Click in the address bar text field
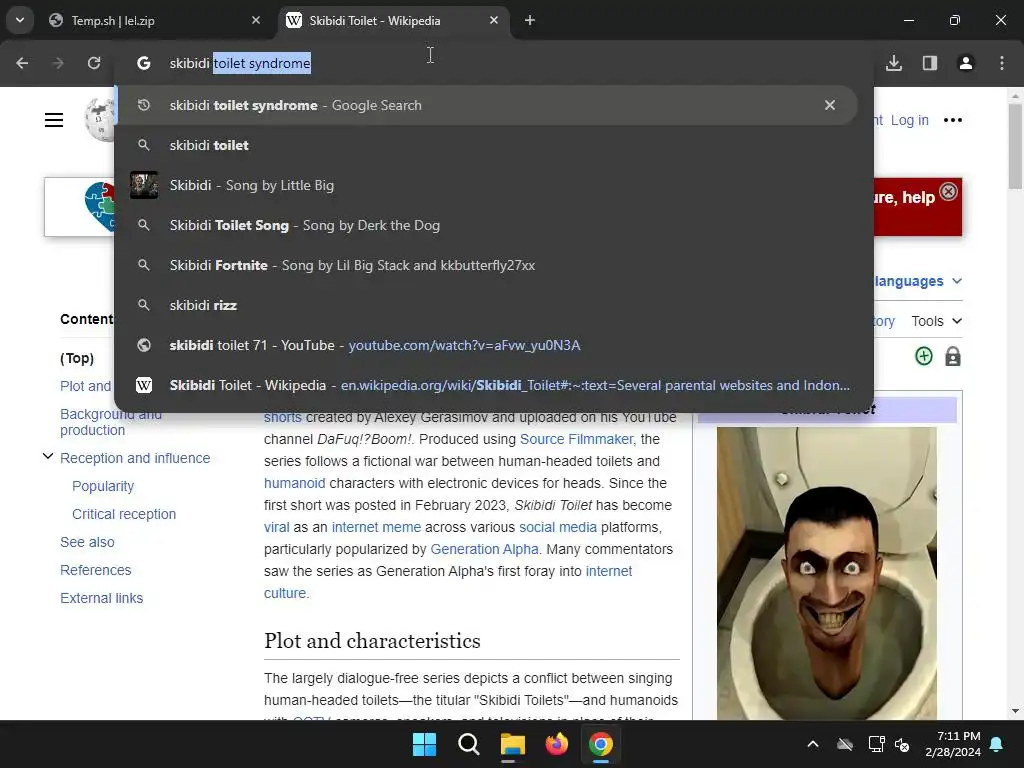 pos(496,63)
